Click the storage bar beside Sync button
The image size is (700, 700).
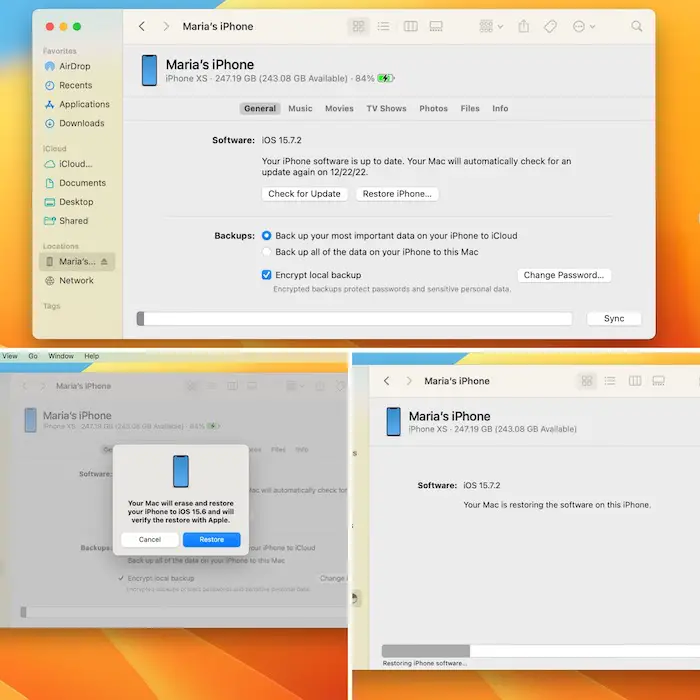(x=354, y=319)
